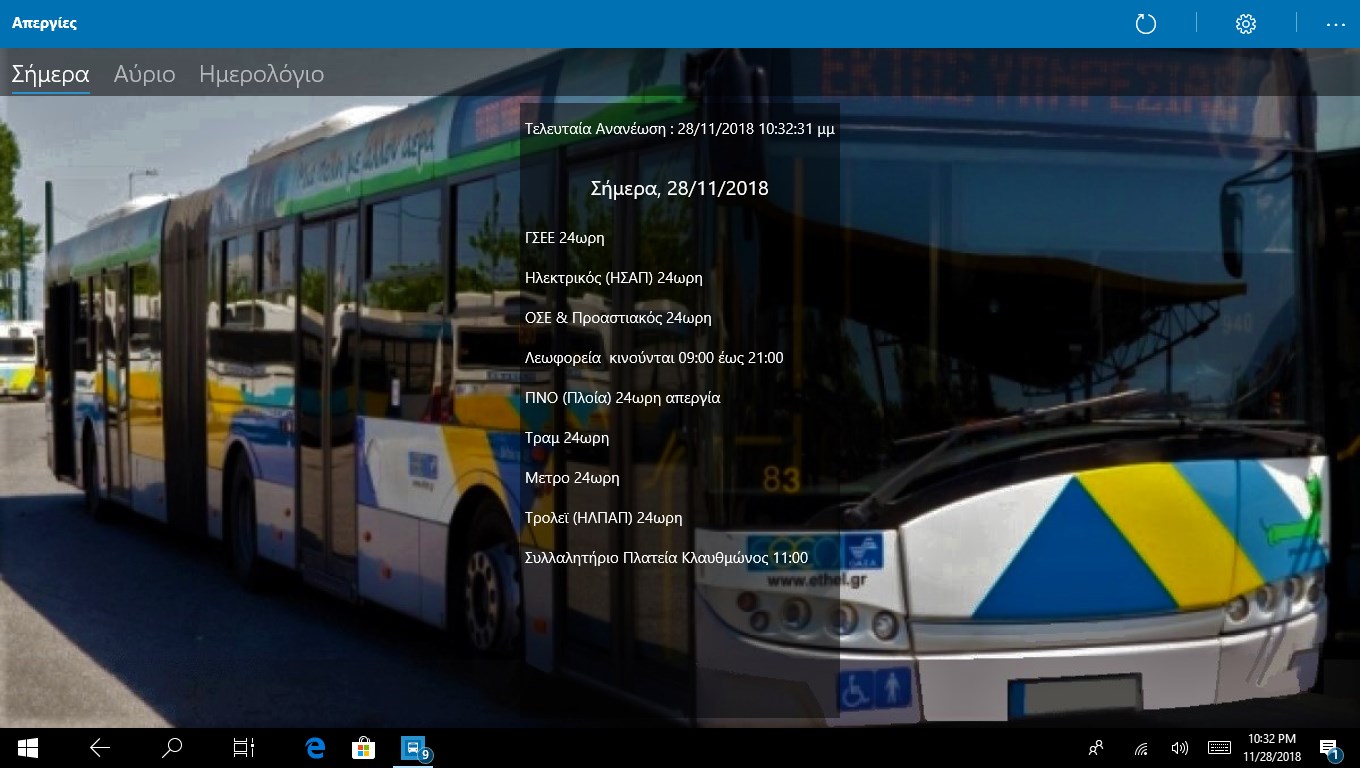Open the more options ellipsis menu
The image size is (1360, 768).
coord(1336,24)
